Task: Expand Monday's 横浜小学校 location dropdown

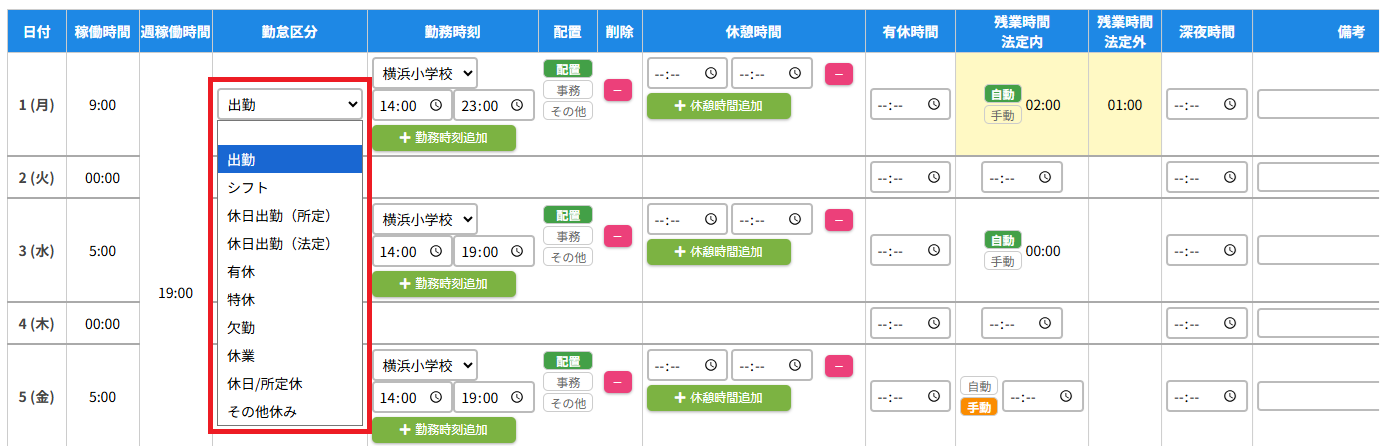Action: pos(425,73)
